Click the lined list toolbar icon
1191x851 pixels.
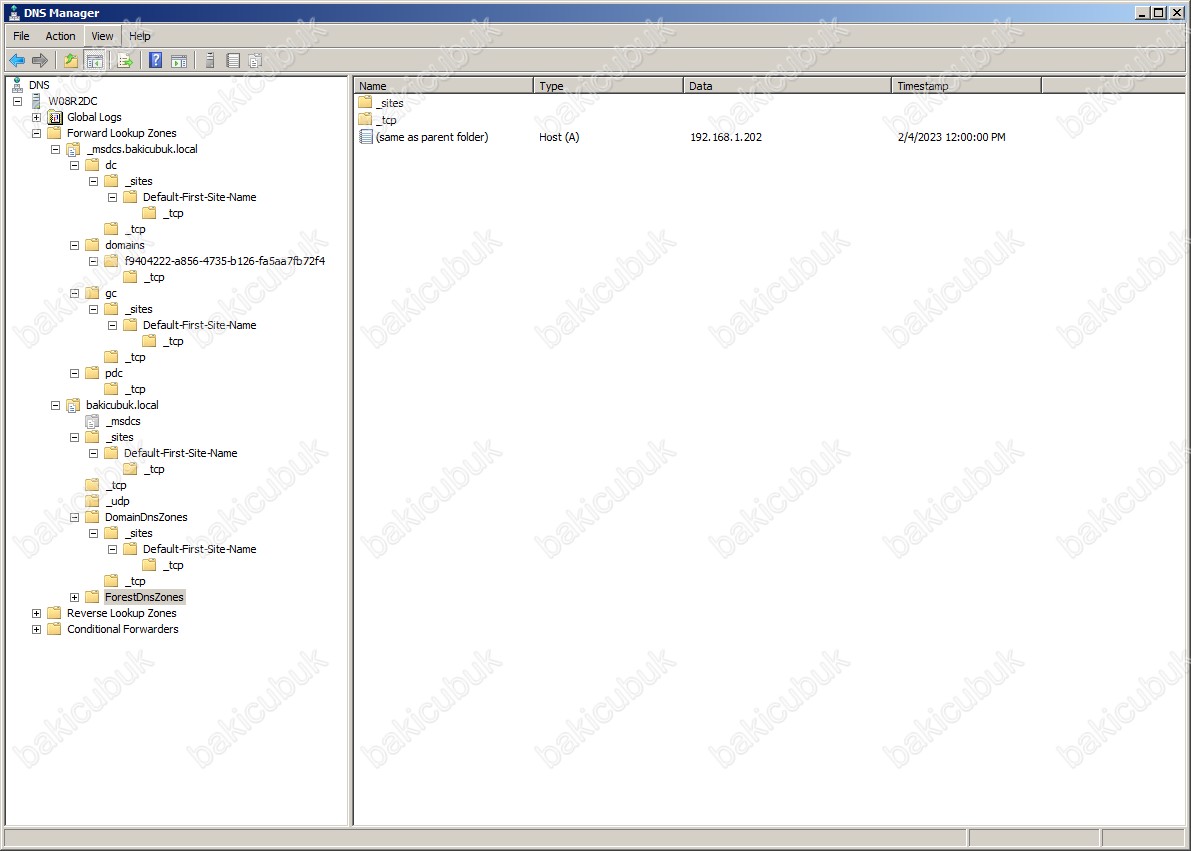click(x=233, y=60)
